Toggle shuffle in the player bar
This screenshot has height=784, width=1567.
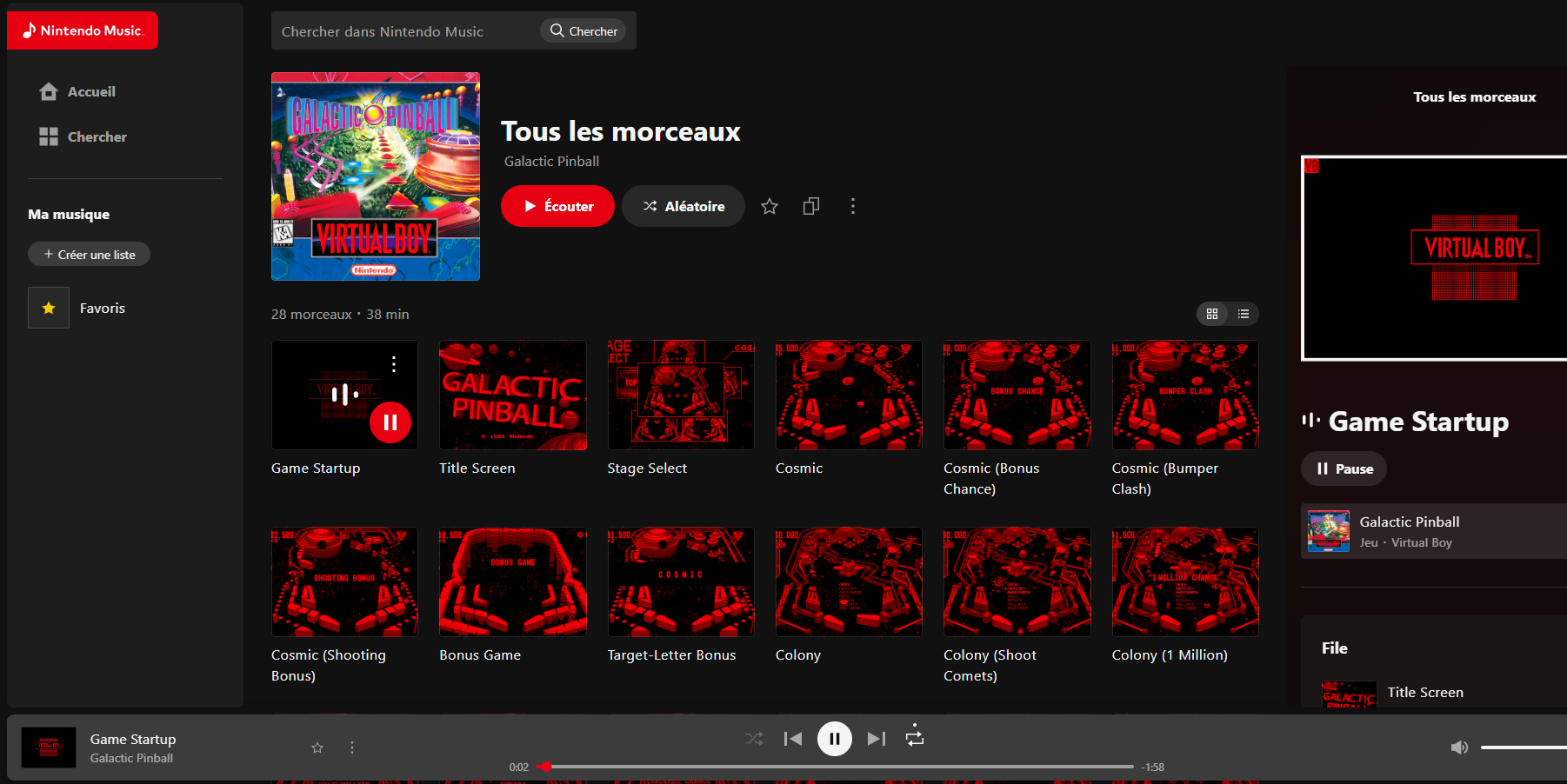tap(755, 739)
